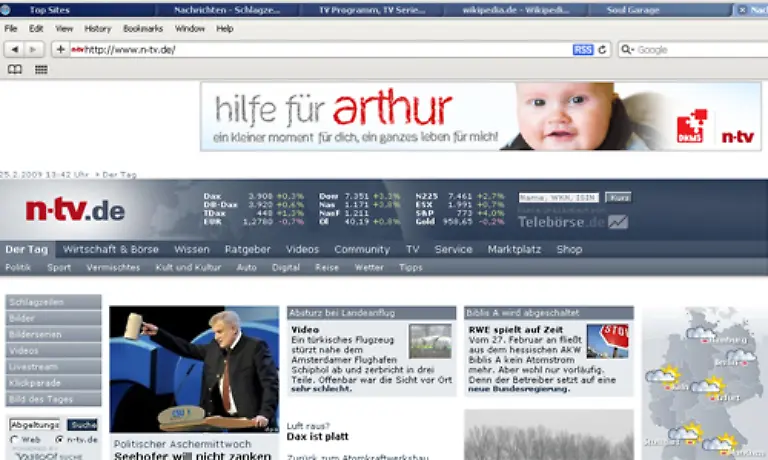Open the Window menu
Screen dimensions: 768x460
pos(190,28)
